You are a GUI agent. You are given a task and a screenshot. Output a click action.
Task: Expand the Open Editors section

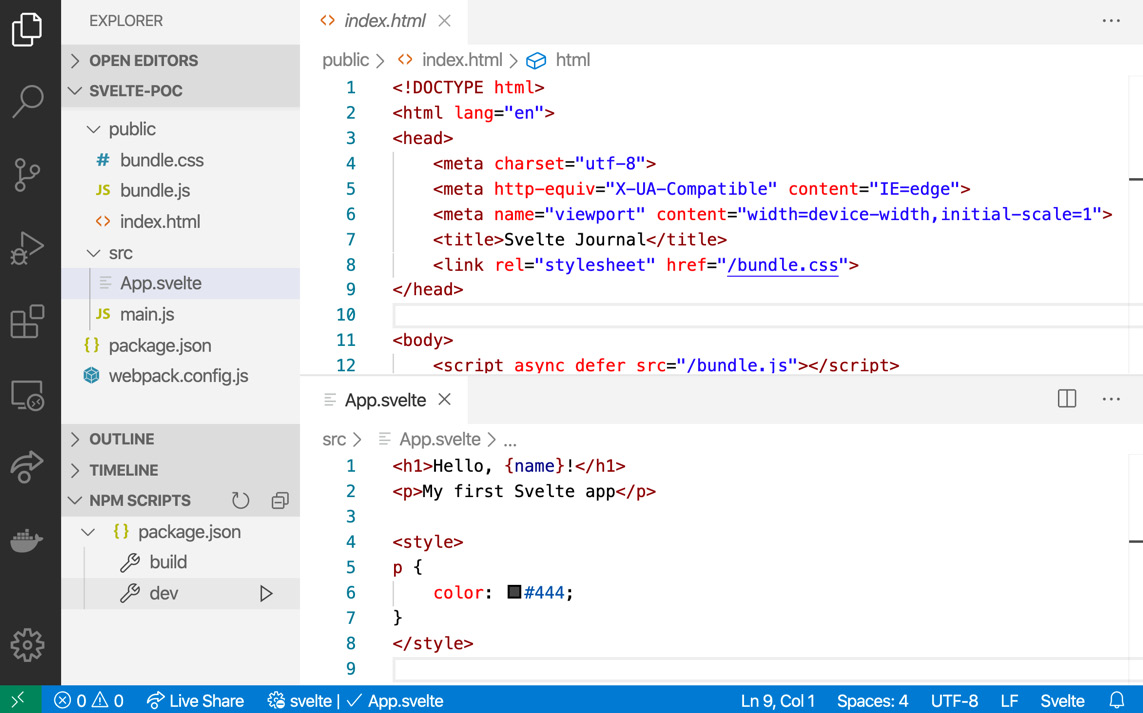pyautogui.click(x=181, y=61)
